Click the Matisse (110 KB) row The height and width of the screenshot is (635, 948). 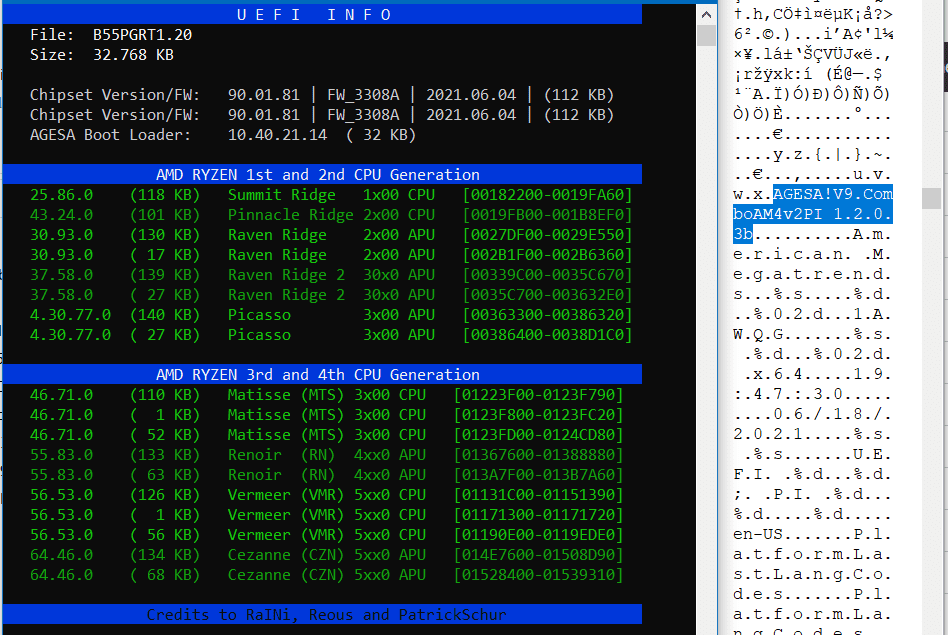tap(326, 394)
